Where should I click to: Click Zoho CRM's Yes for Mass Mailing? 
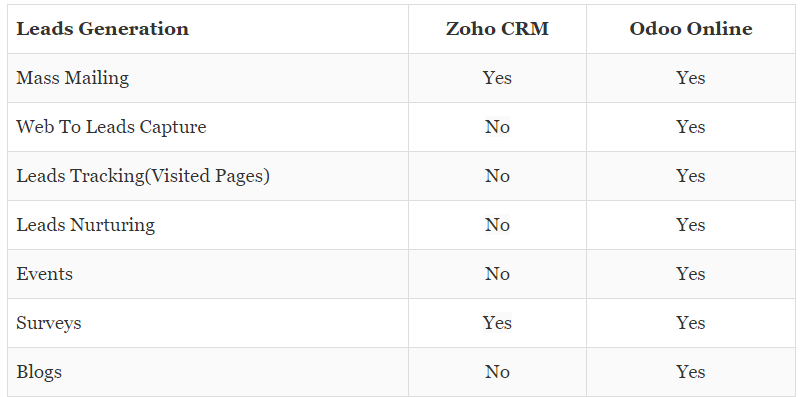click(x=497, y=78)
